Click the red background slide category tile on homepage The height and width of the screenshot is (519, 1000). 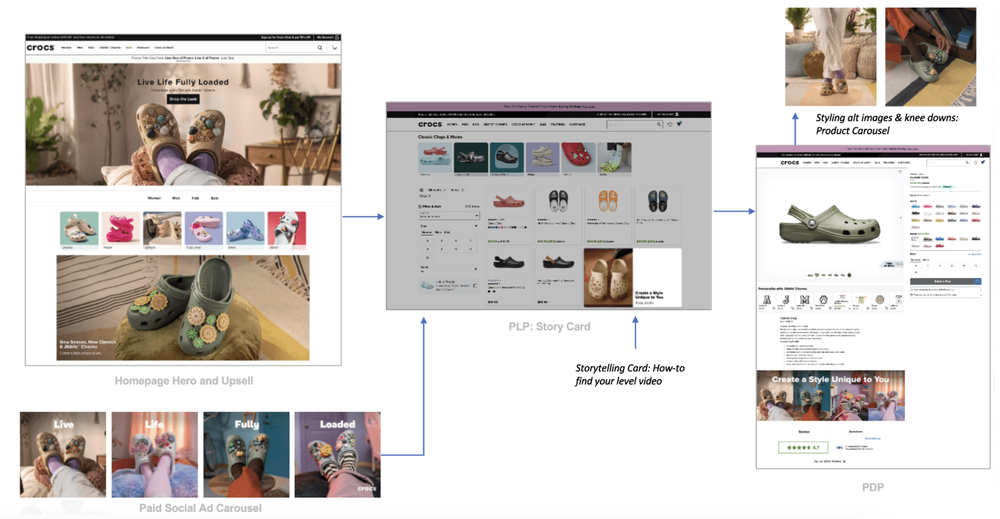286,229
